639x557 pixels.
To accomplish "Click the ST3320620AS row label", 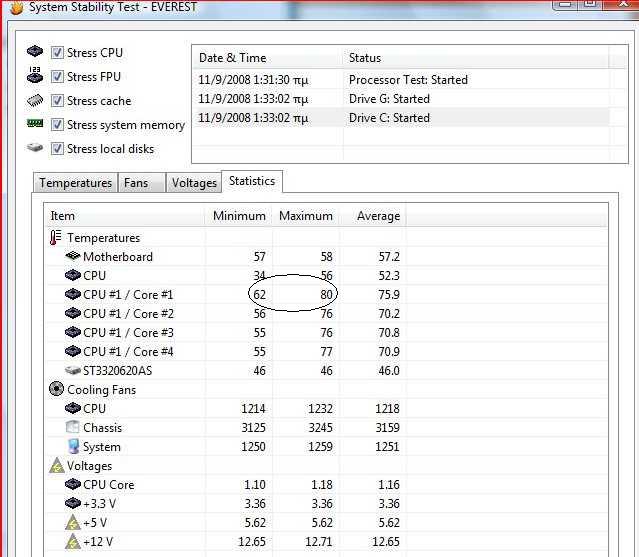I will [x=117, y=371].
